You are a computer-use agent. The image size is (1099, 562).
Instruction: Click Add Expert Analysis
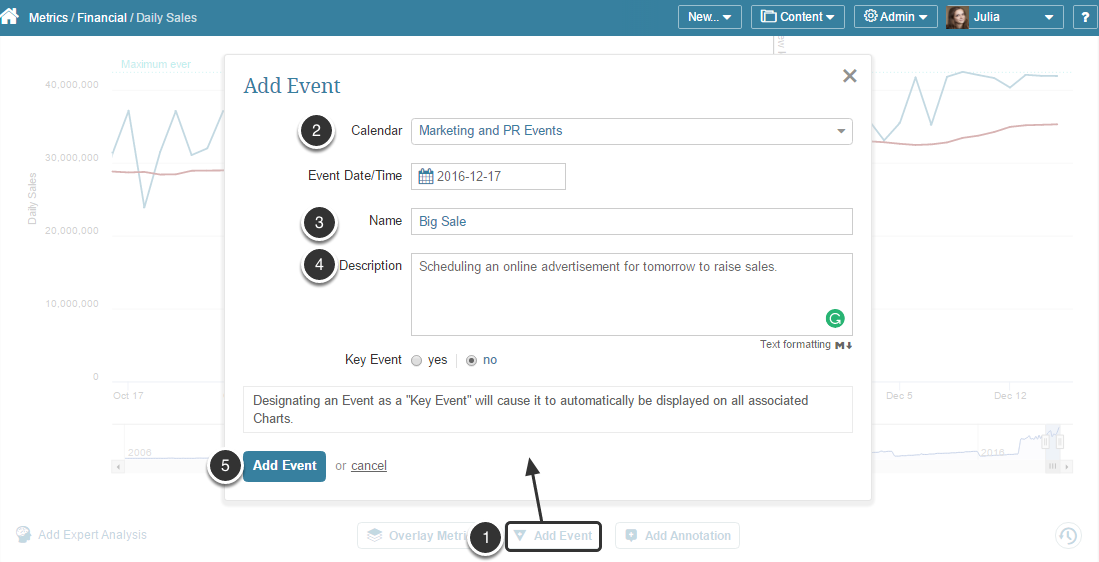pos(81,535)
